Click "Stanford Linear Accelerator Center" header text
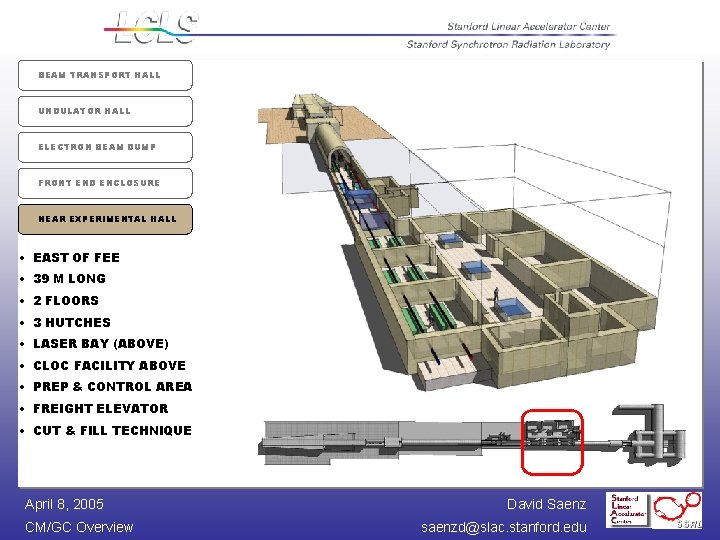The height and width of the screenshot is (540, 720). point(529,27)
